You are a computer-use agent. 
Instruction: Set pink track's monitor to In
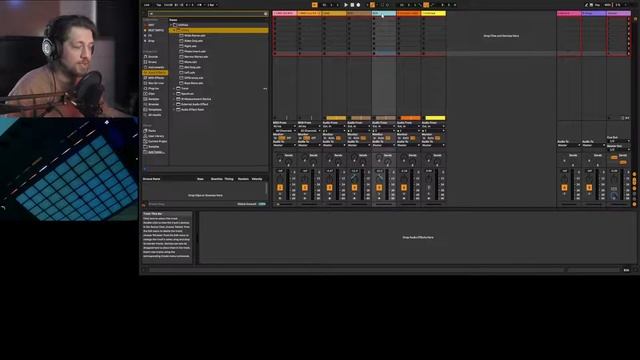coord(276,138)
